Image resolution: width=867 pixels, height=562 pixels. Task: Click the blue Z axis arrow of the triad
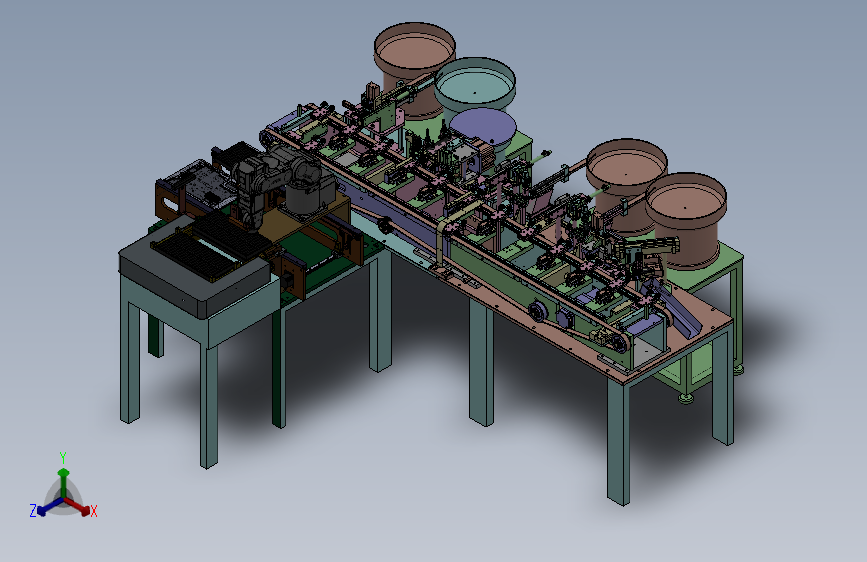coord(49,507)
